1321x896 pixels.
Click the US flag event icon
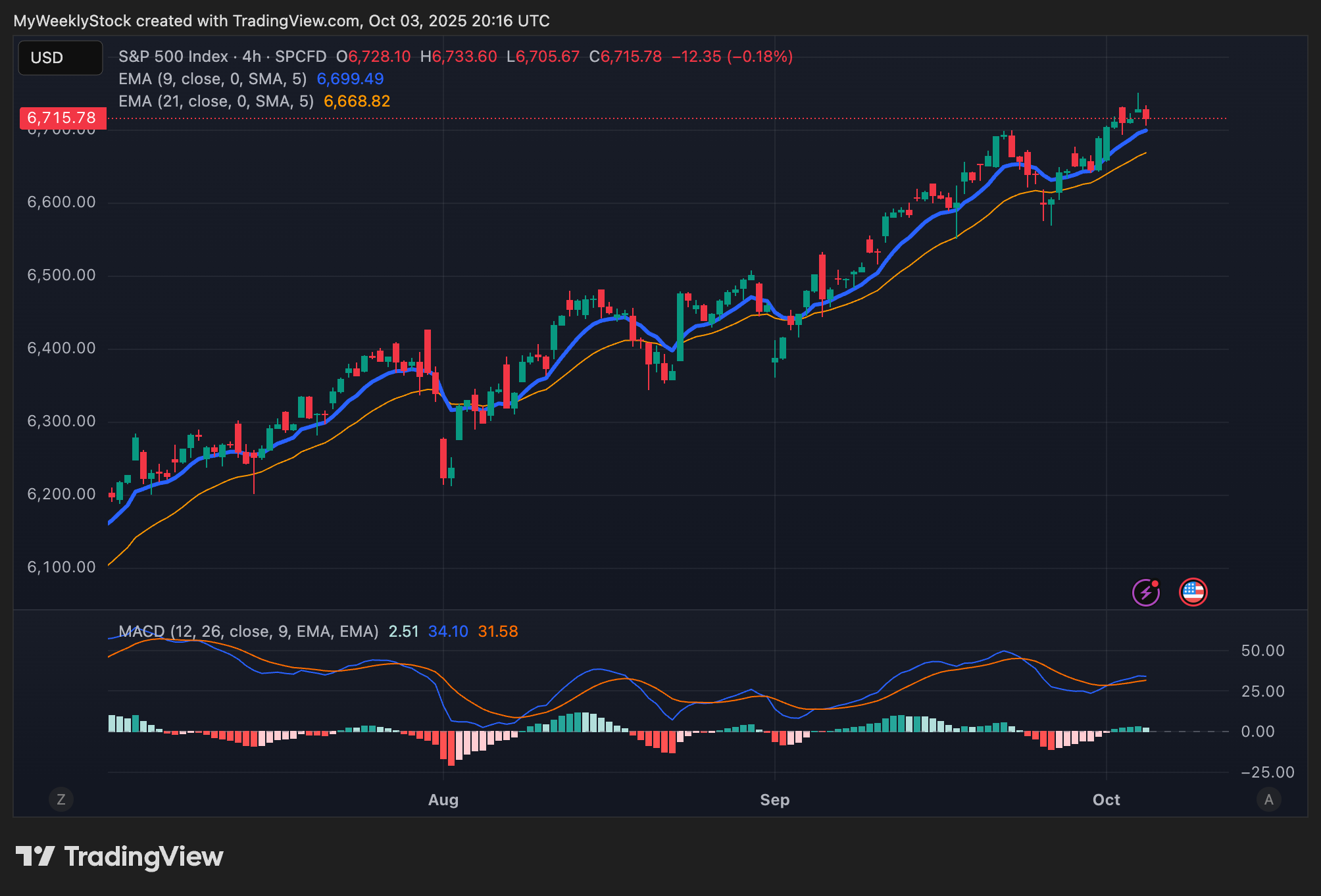tap(1193, 593)
